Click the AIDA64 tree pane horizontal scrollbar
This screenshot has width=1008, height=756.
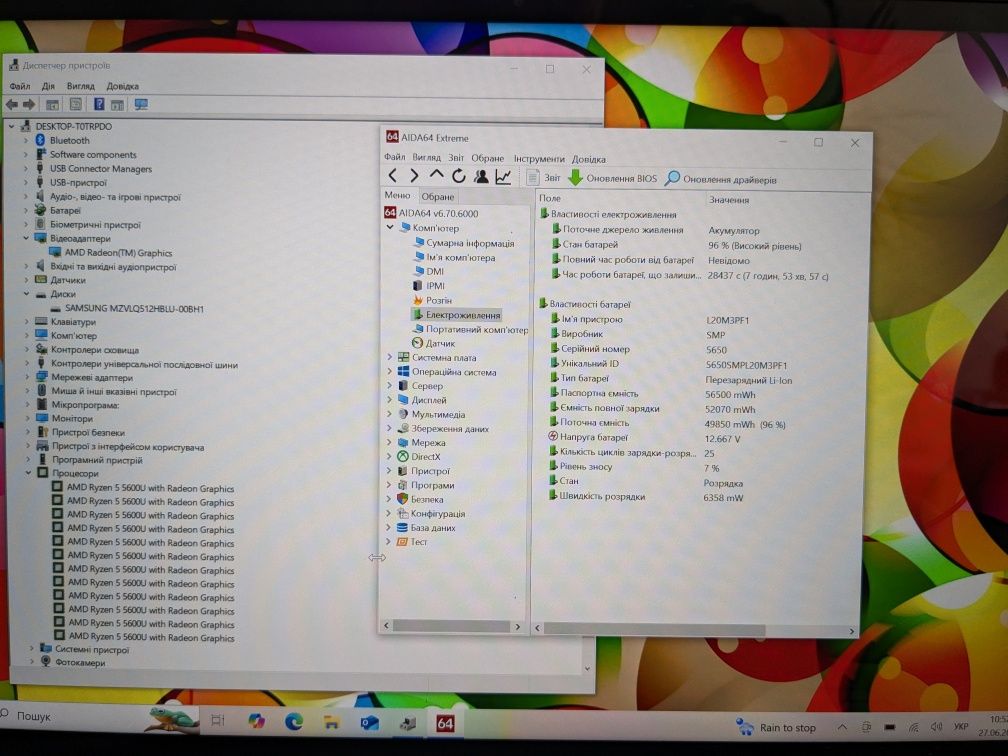[451, 626]
